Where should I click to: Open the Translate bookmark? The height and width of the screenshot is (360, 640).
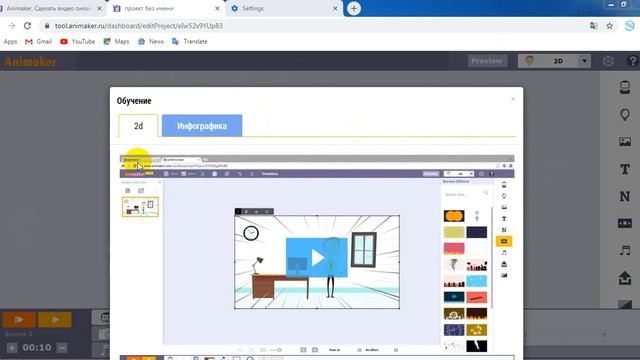coord(190,42)
